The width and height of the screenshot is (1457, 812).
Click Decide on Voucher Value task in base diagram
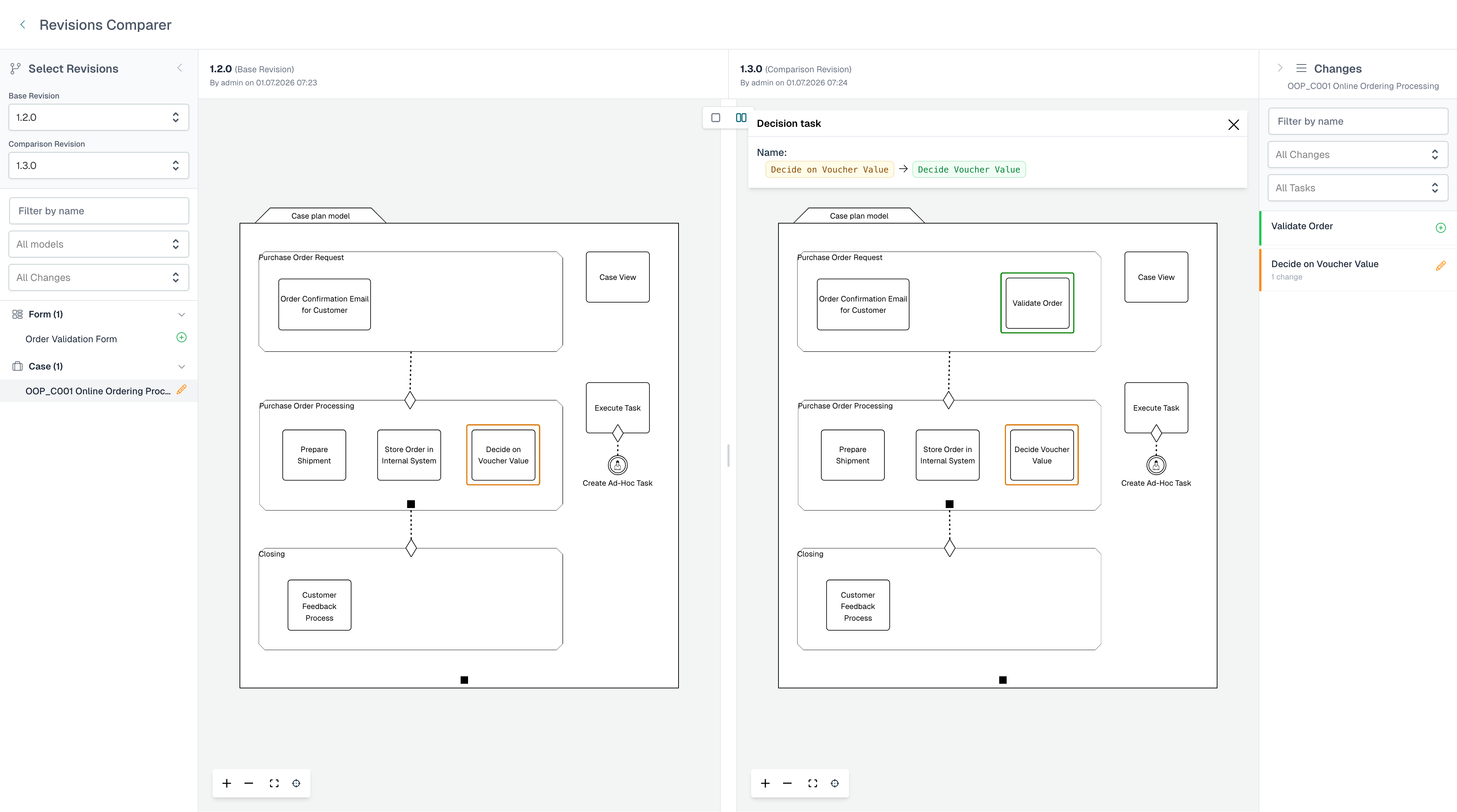[503, 455]
